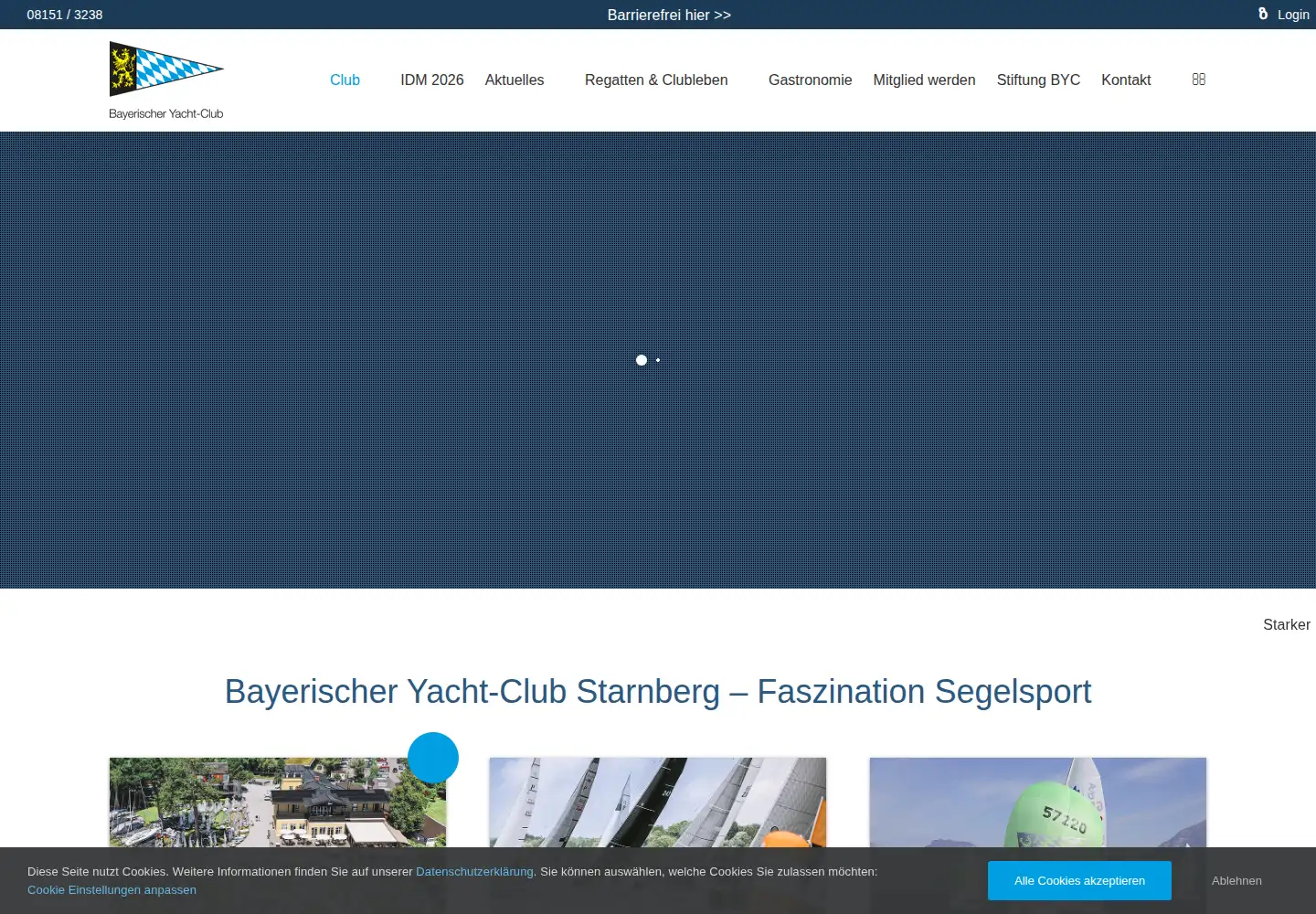The width and height of the screenshot is (1316, 914).
Task: Open the Gastronomie menu item
Action: [811, 80]
